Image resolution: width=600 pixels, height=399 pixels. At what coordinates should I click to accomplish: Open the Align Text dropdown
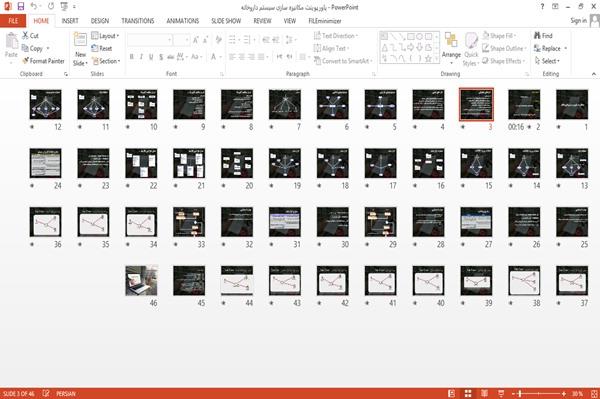tap(331, 48)
